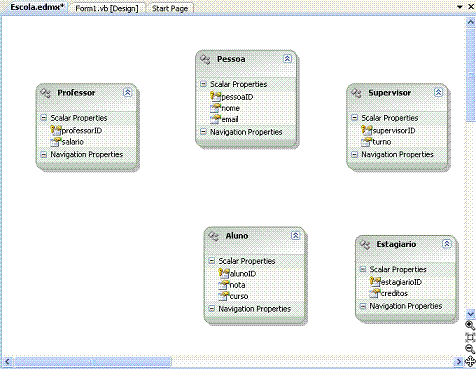This screenshot has height=369, width=476.
Task: Click the property icon beside email
Action: 215,119
